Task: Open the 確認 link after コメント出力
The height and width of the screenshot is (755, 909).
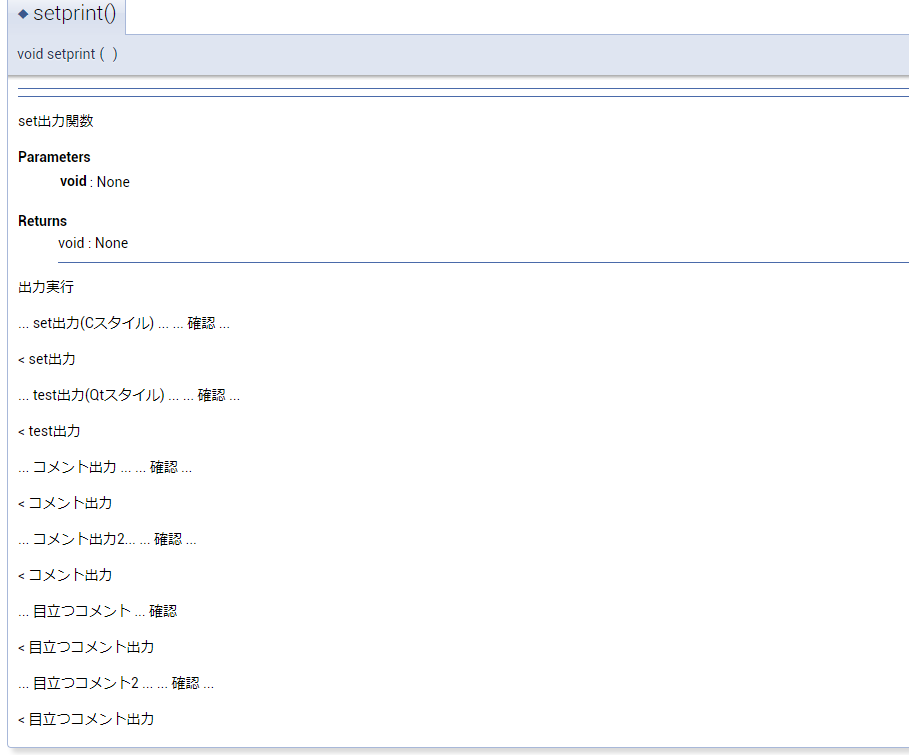Action: [165, 467]
